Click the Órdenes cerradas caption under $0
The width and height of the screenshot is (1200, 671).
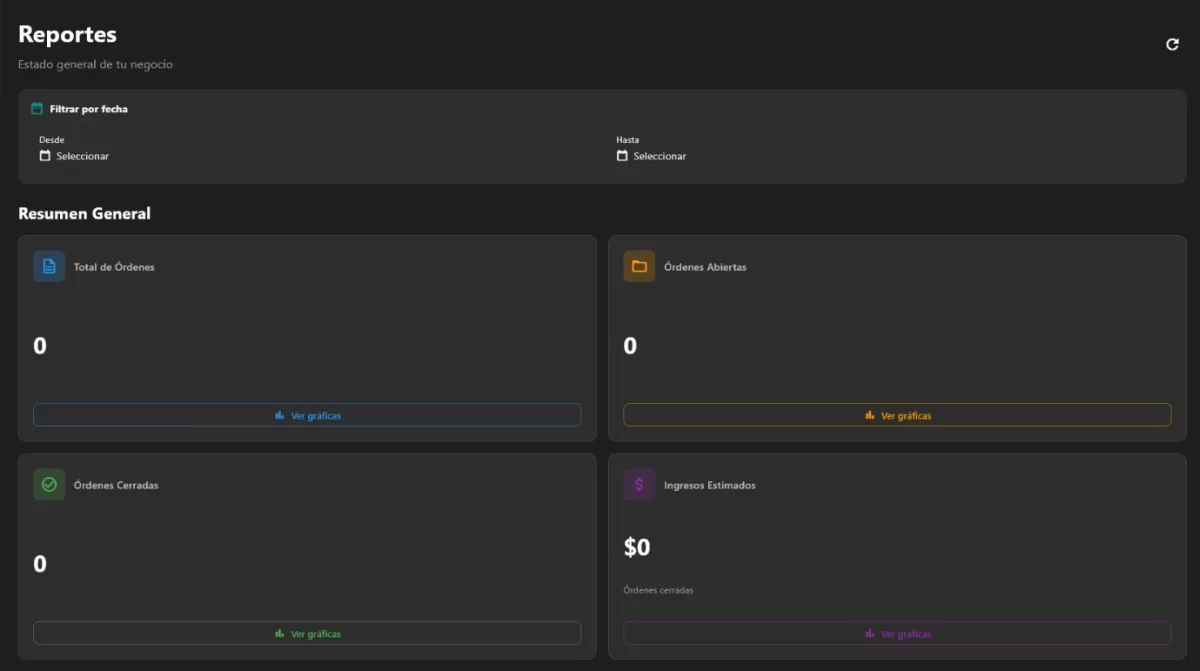click(658, 590)
